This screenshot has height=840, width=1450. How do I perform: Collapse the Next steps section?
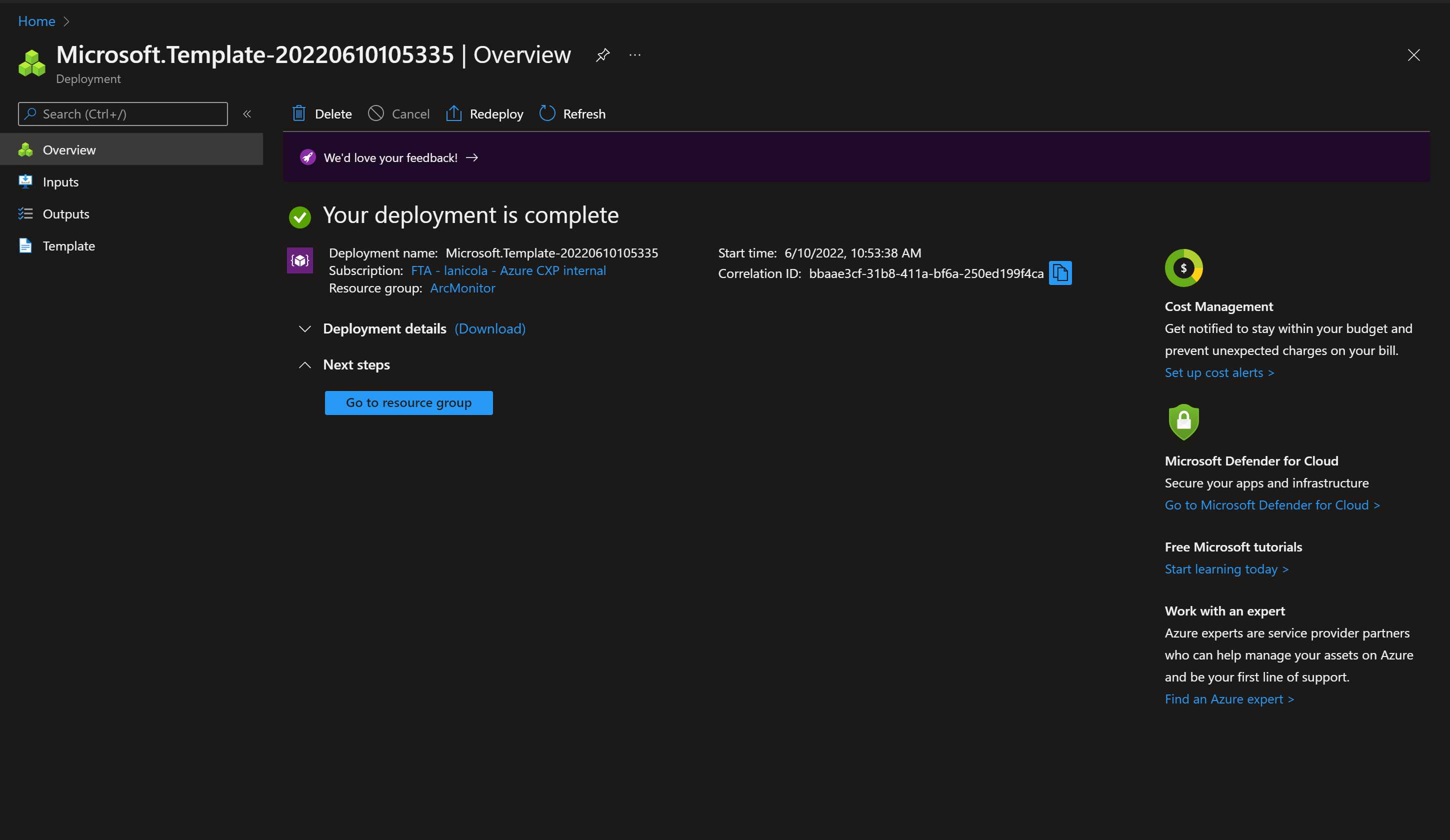[305, 365]
